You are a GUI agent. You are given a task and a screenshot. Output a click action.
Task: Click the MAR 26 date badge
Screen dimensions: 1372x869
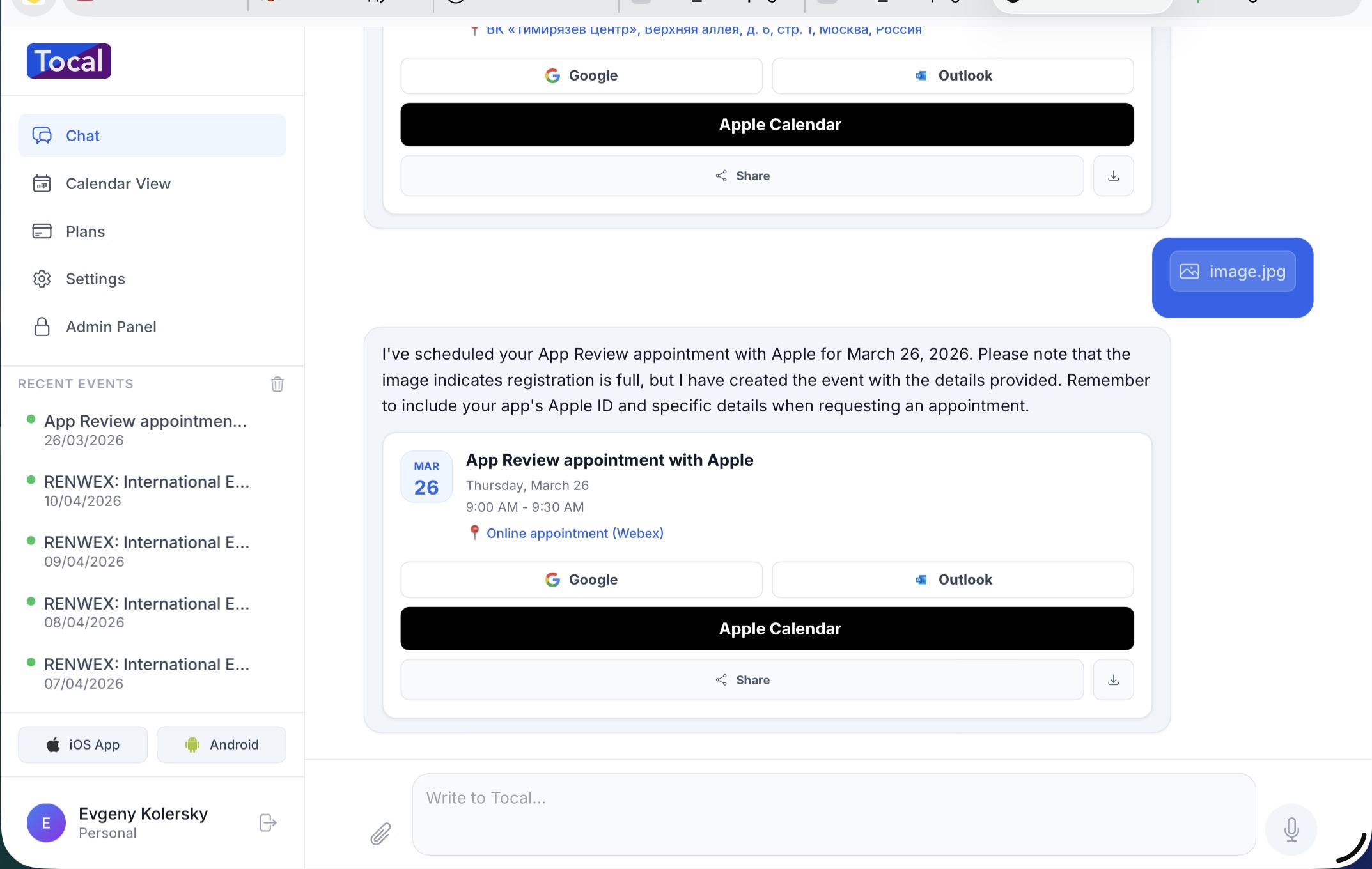pos(426,477)
